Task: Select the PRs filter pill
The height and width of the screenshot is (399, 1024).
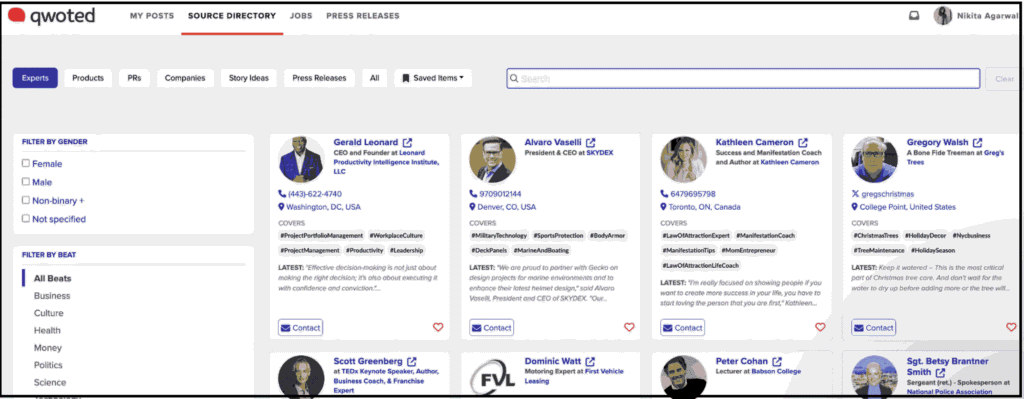Action: coord(134,78)
